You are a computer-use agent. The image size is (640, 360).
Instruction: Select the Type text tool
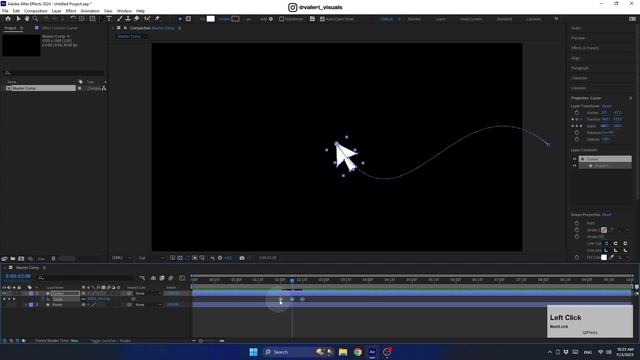[109, 19]
